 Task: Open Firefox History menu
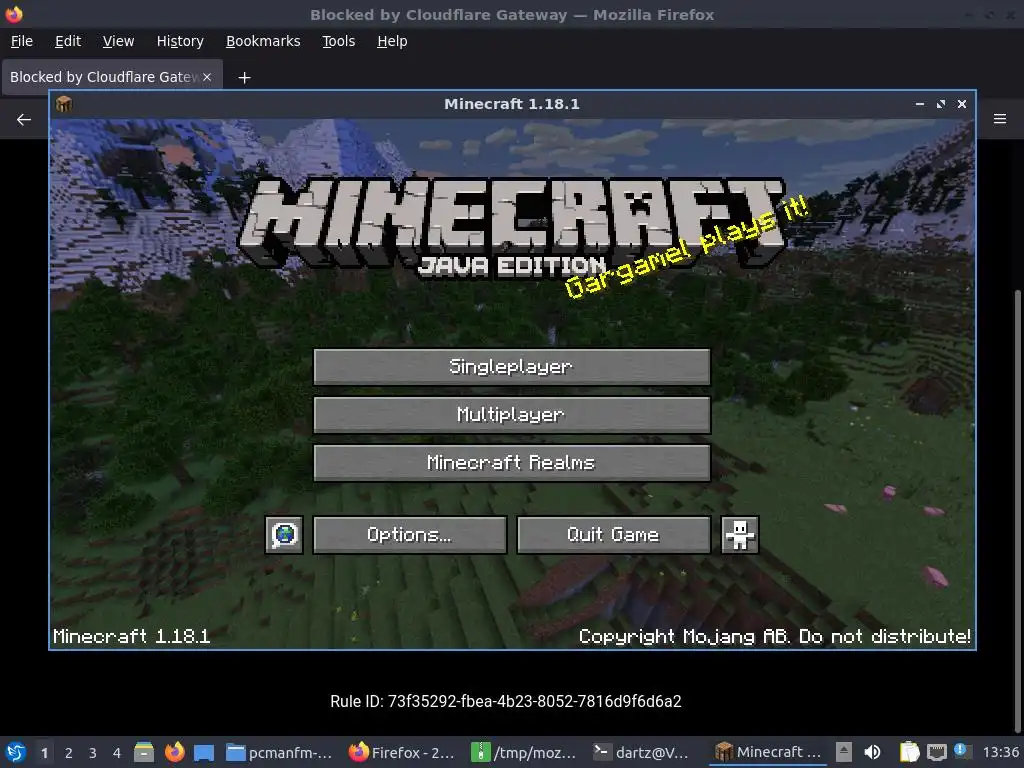pyautogui.click(x=180, y=41)
